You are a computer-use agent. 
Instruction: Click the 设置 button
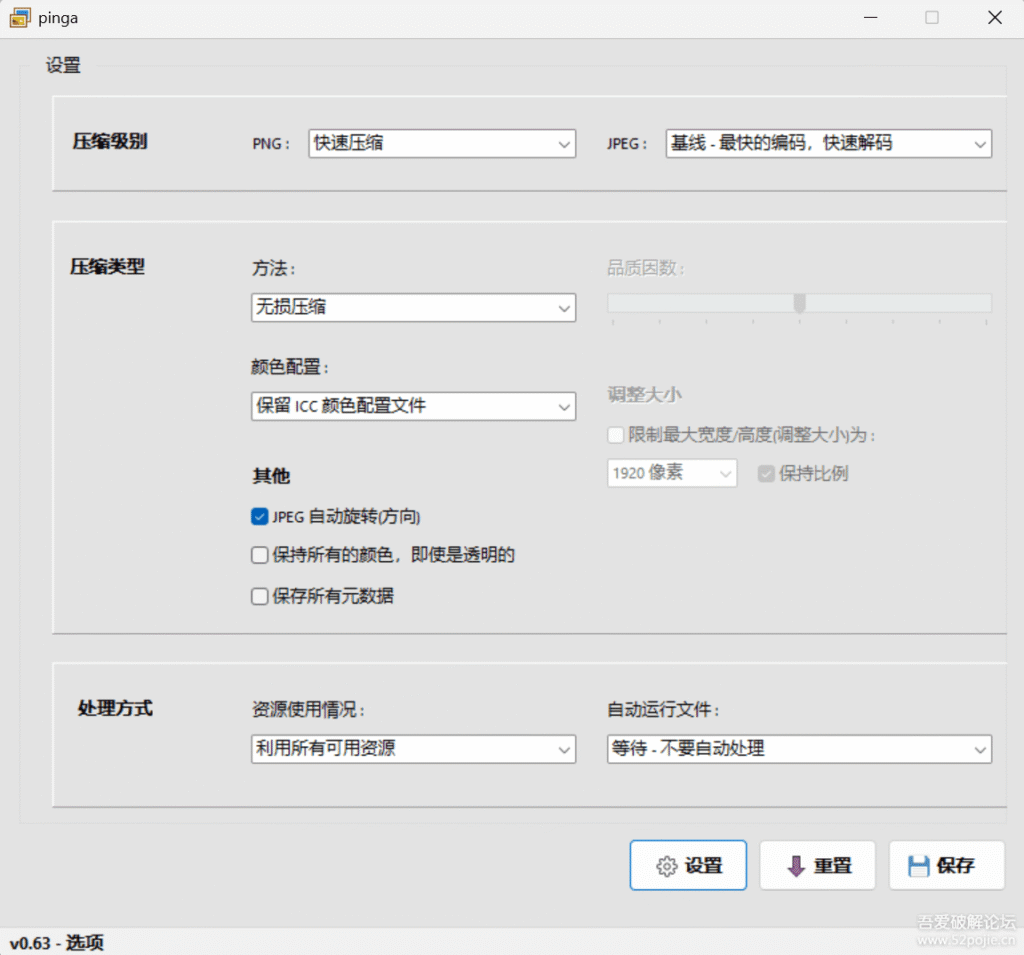(x=688, y=865)
